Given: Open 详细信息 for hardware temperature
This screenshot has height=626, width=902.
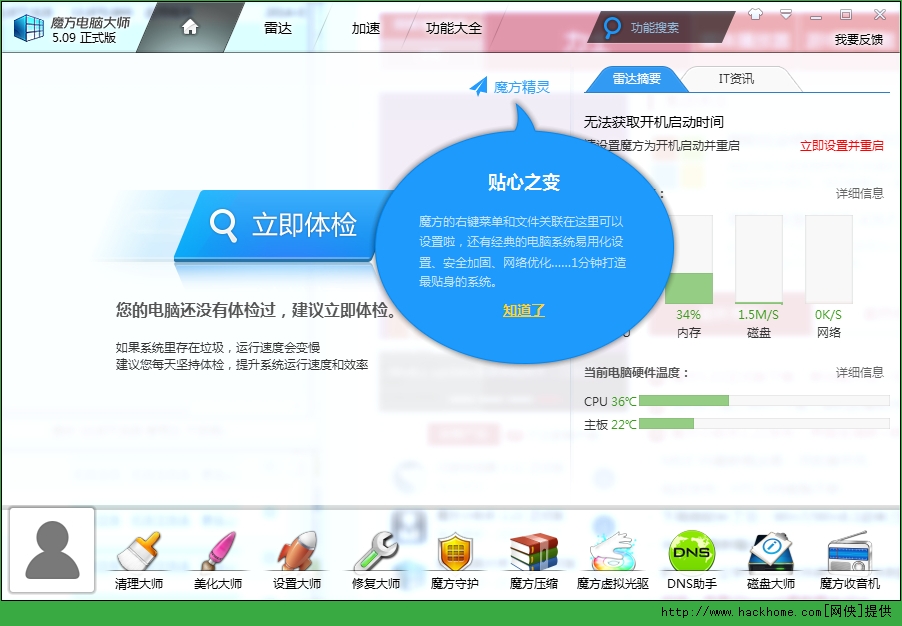Looking at the screenshot, I should tap(859, 372).
